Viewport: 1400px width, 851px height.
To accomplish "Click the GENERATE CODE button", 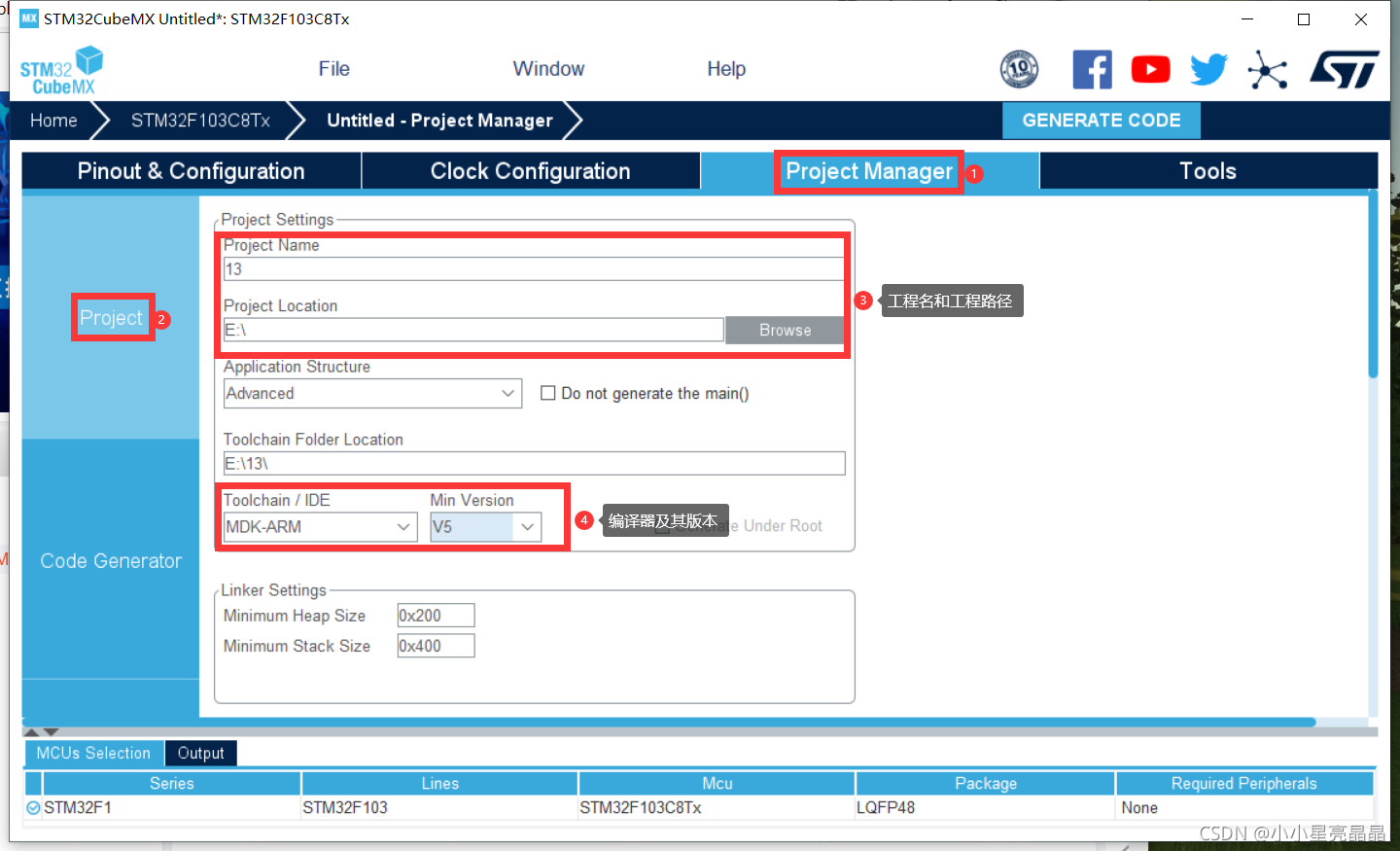I will (x=1102, y=121).
